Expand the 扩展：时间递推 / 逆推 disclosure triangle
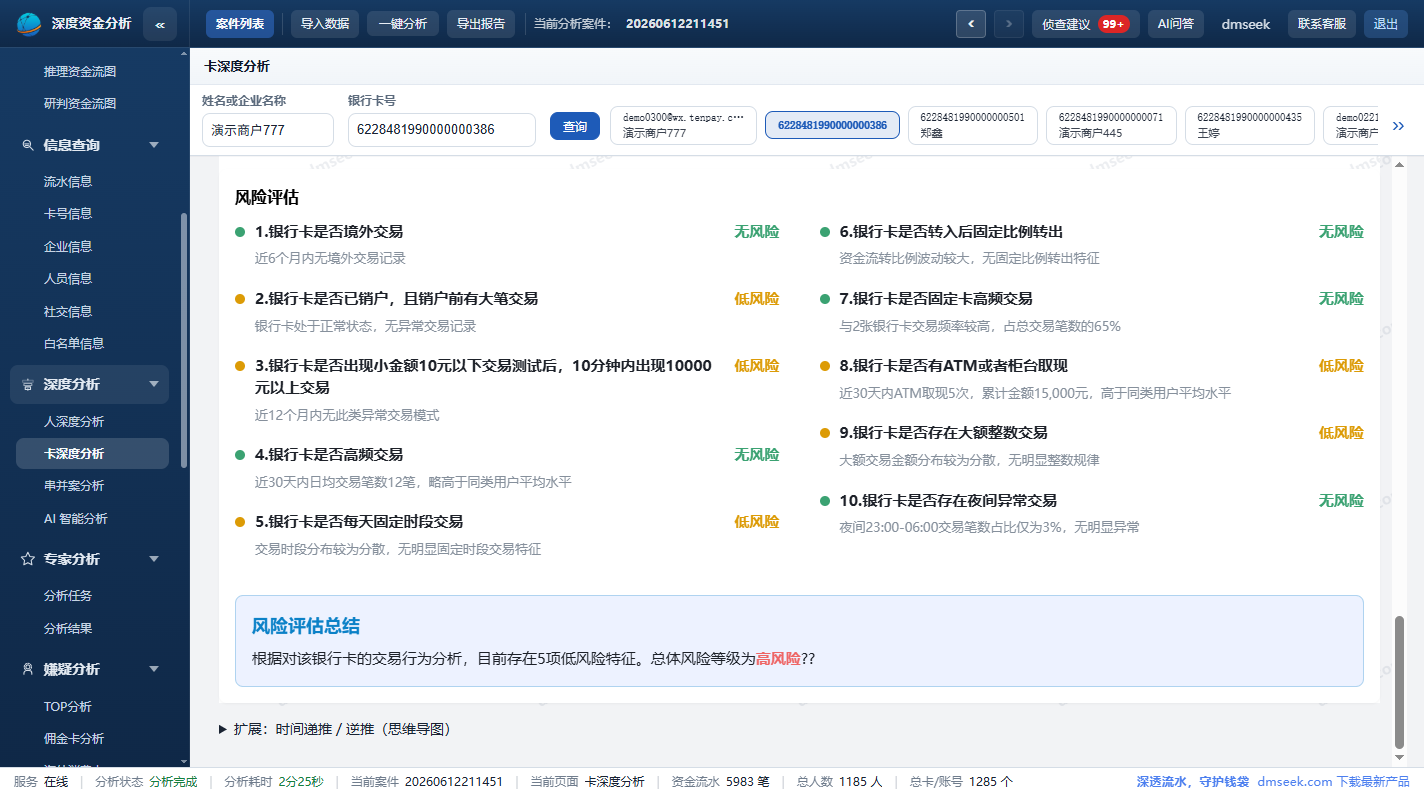 point(223,729)
